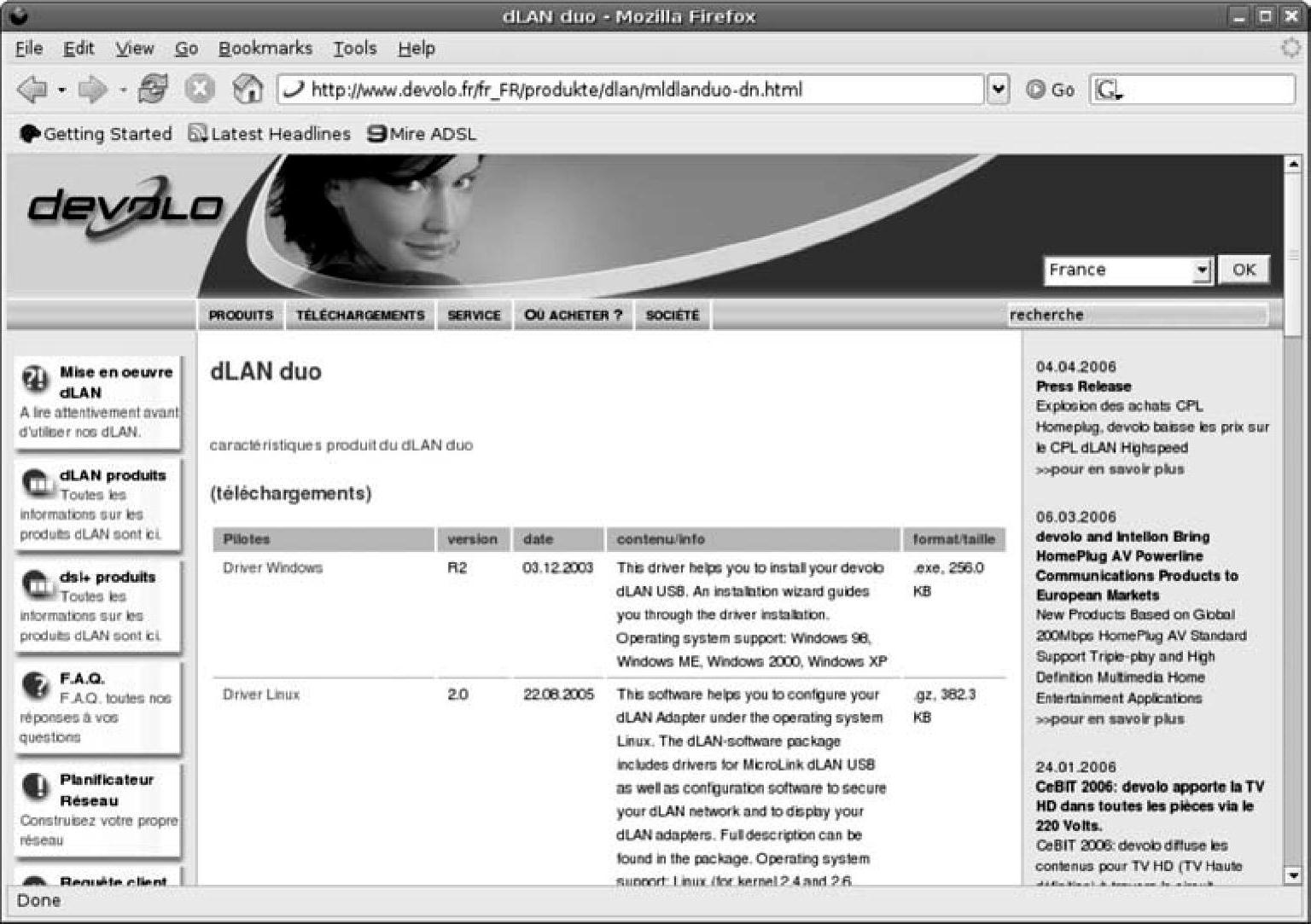The image size is (1311, 924).
Task: Focus the Google search box
Action: pos(1192,90)
